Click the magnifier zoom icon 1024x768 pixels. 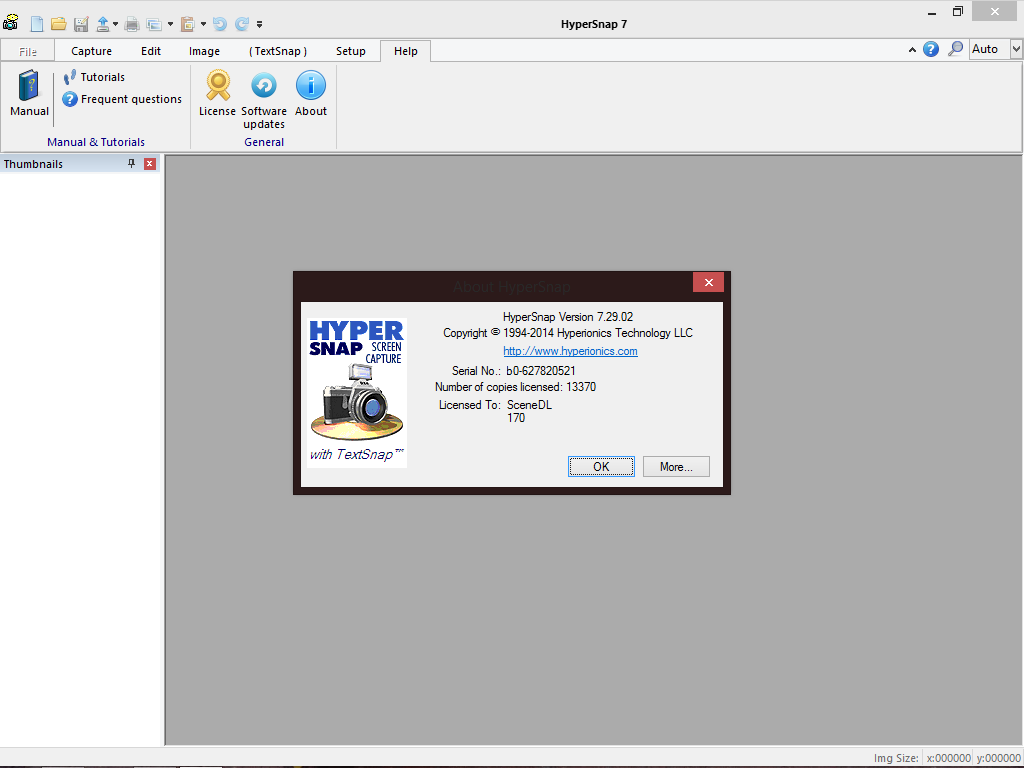955,49
